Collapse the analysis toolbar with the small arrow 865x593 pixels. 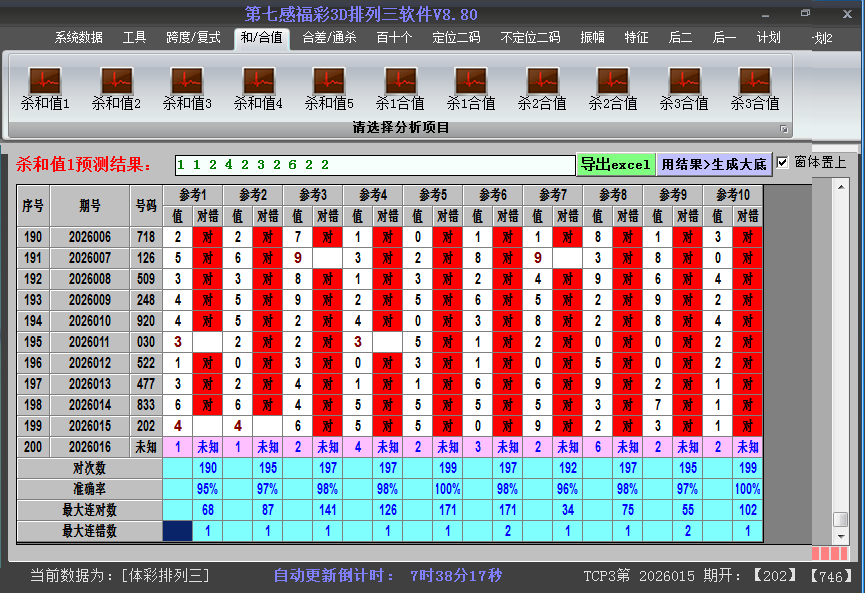786,128
